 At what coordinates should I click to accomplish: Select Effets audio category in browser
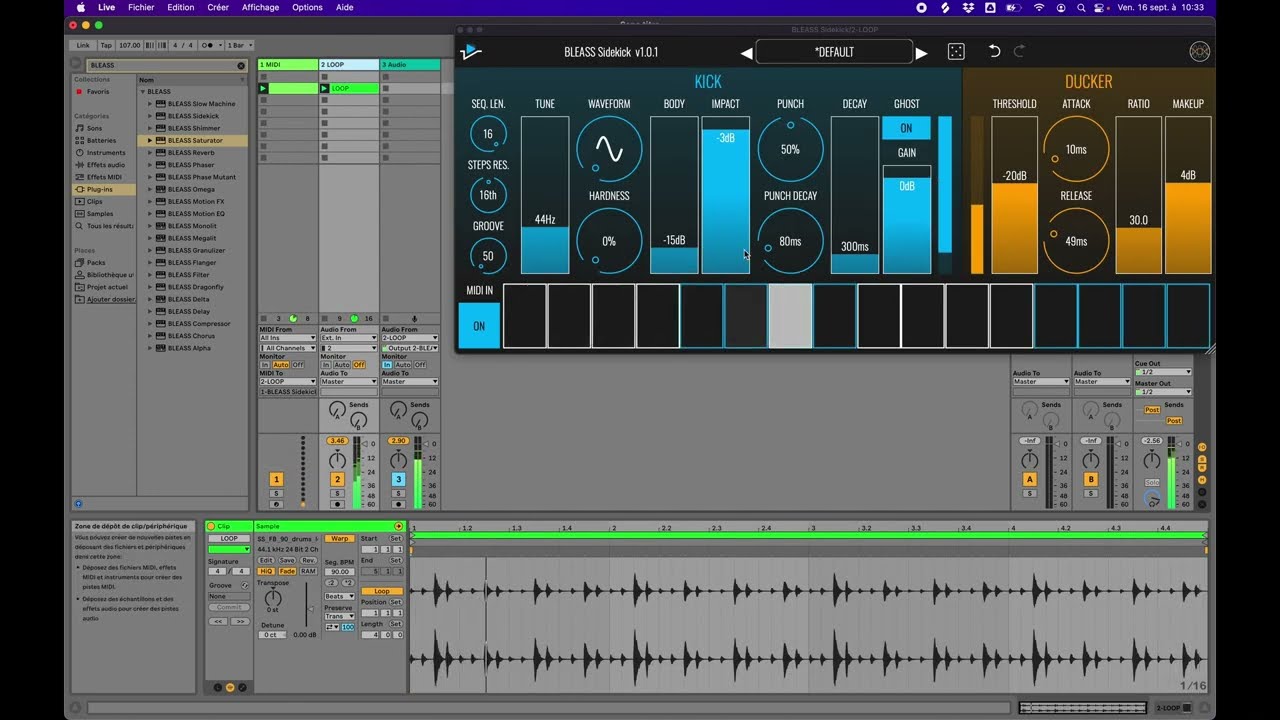coord(105,165)
